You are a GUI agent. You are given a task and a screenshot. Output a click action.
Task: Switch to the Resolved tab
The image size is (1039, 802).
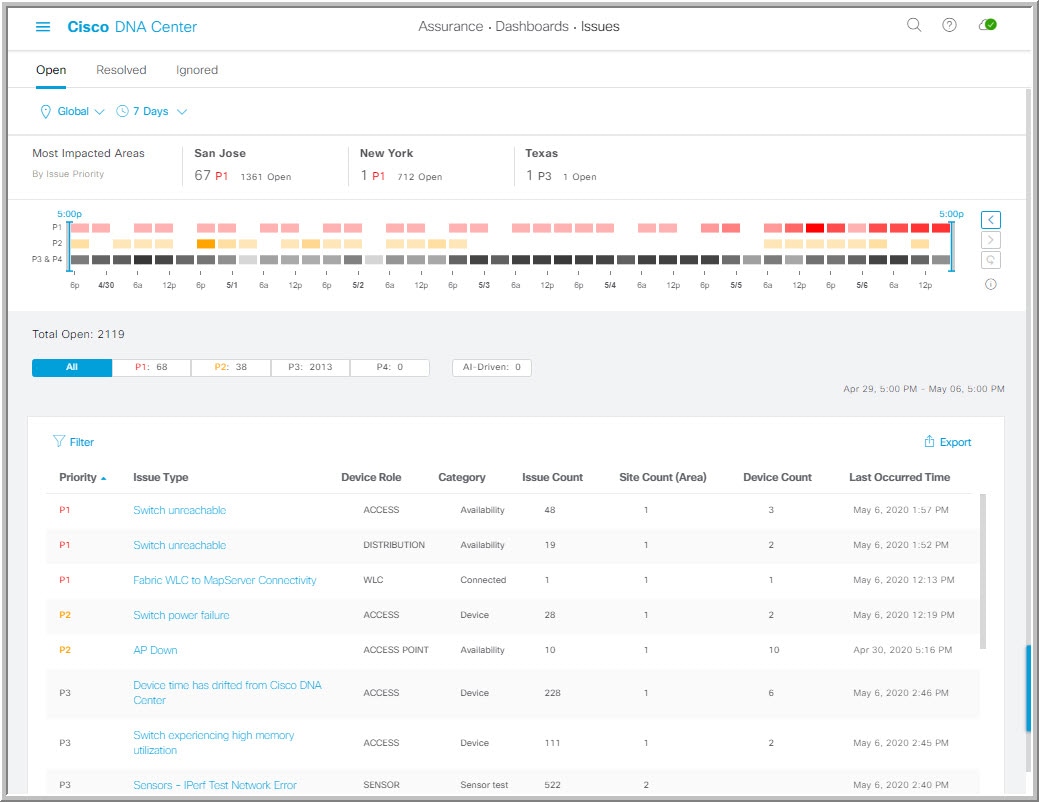[x=121, y=70]
